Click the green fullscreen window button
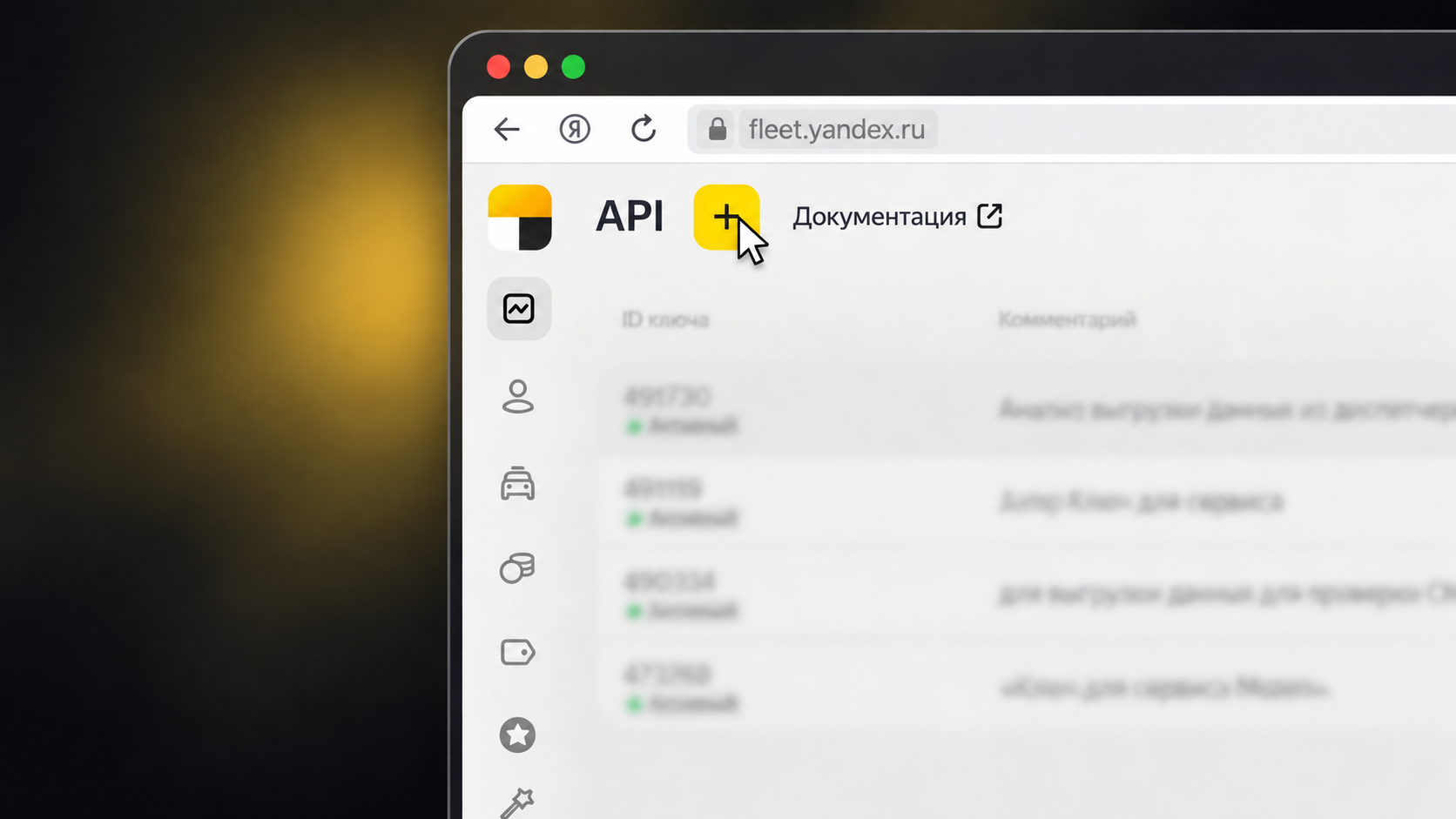The width and height of the screenshot is (1456, 819). click(574, 67)
